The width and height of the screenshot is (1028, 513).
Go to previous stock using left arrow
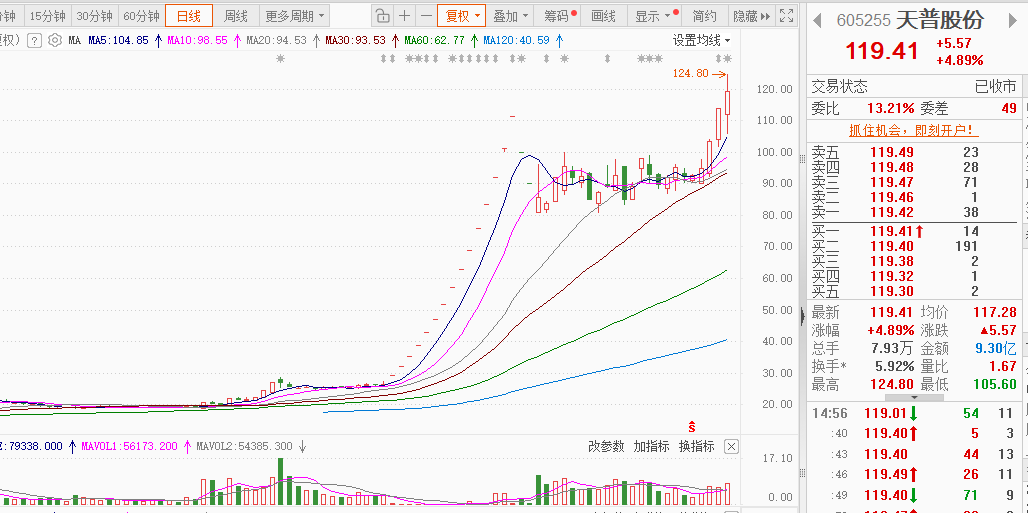[817, 21]
